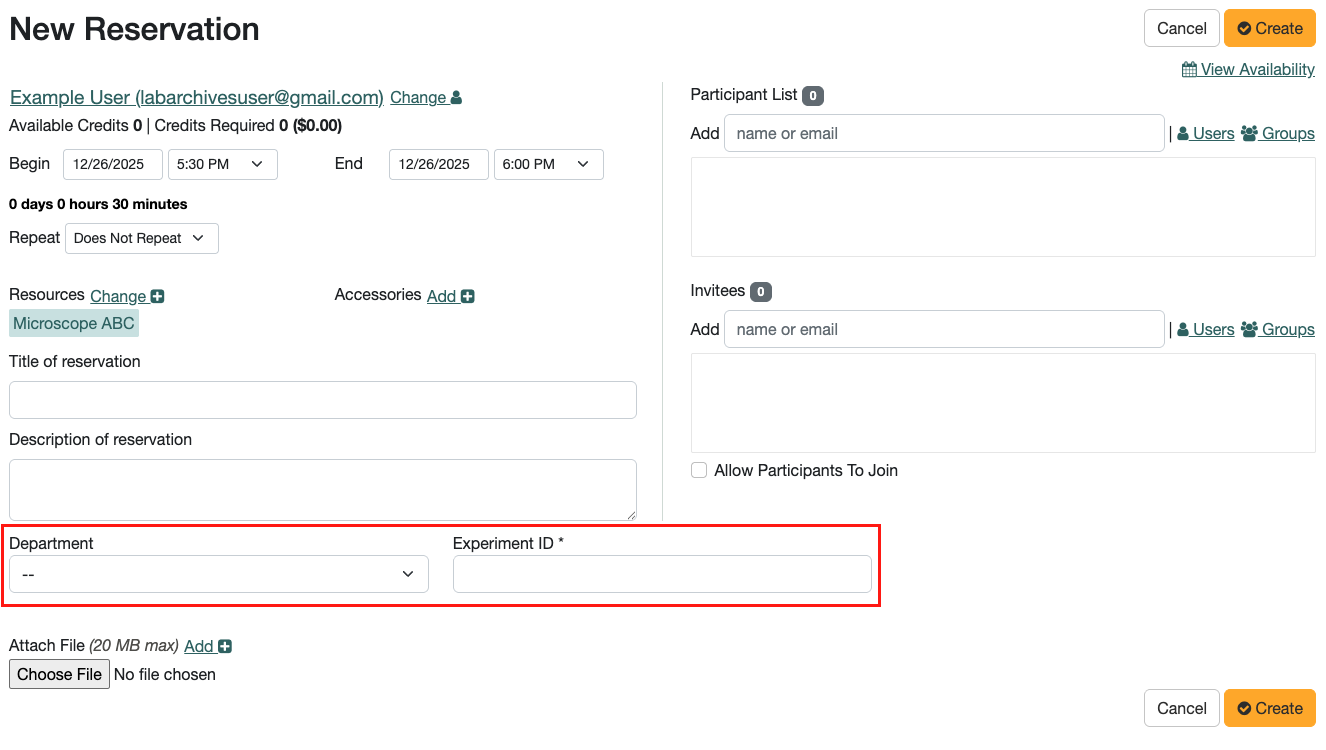Click the plus icon next to Resources Change
Image resolution: width=1326 pixels, height=750 pixels.
(156, 295)
